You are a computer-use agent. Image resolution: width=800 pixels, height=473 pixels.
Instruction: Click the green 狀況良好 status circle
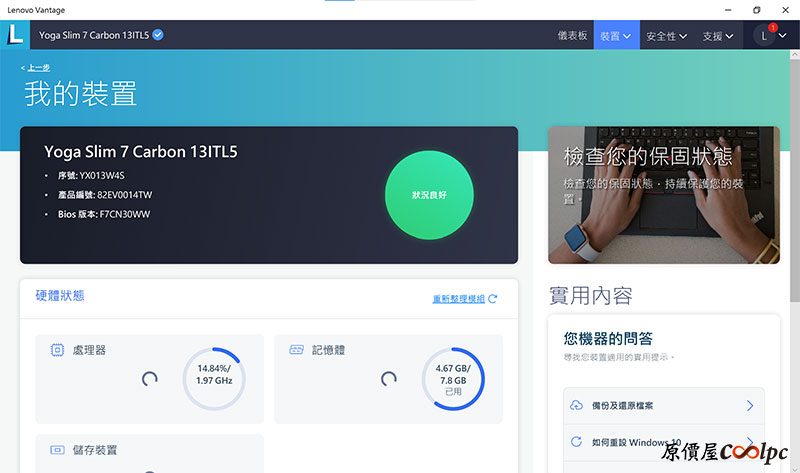click(429, 195)
